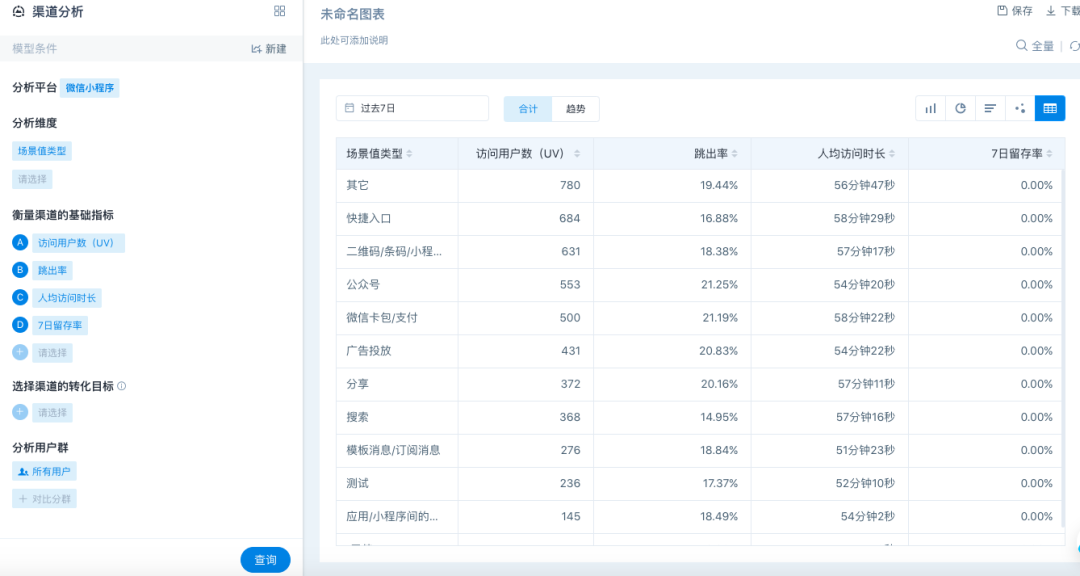
Task: Click the 快捷入口 row label
Action: (368, 218)
